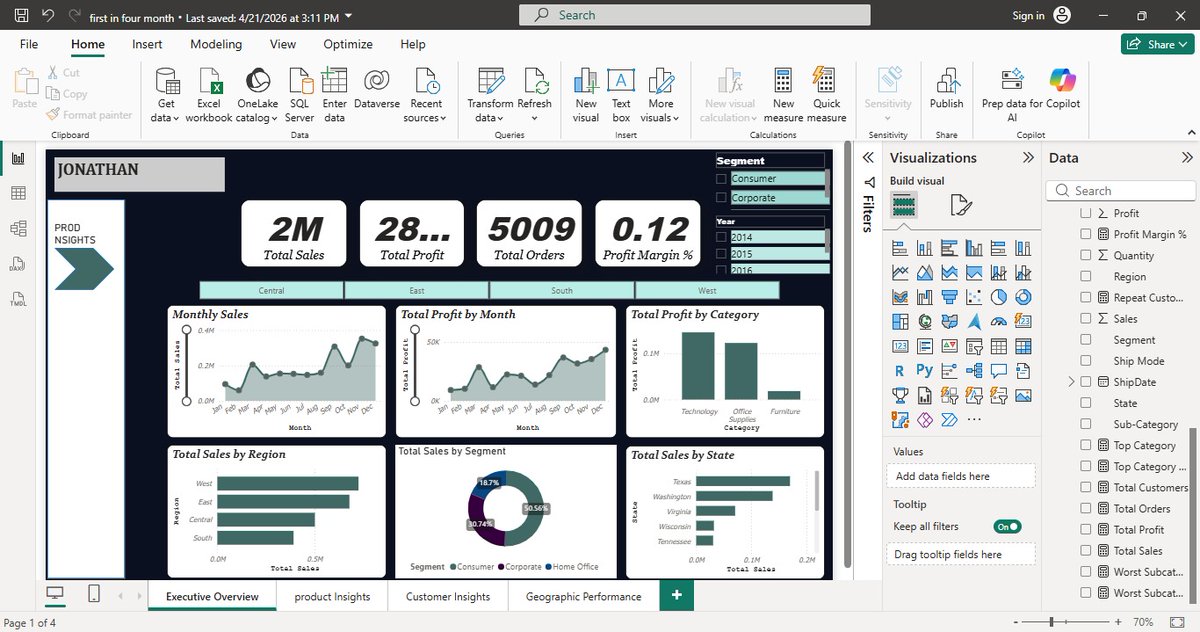The height and width of the screenshot is (632, 1200).
Task: Select the Pie chart visual type
Action: tap(999, 297)
